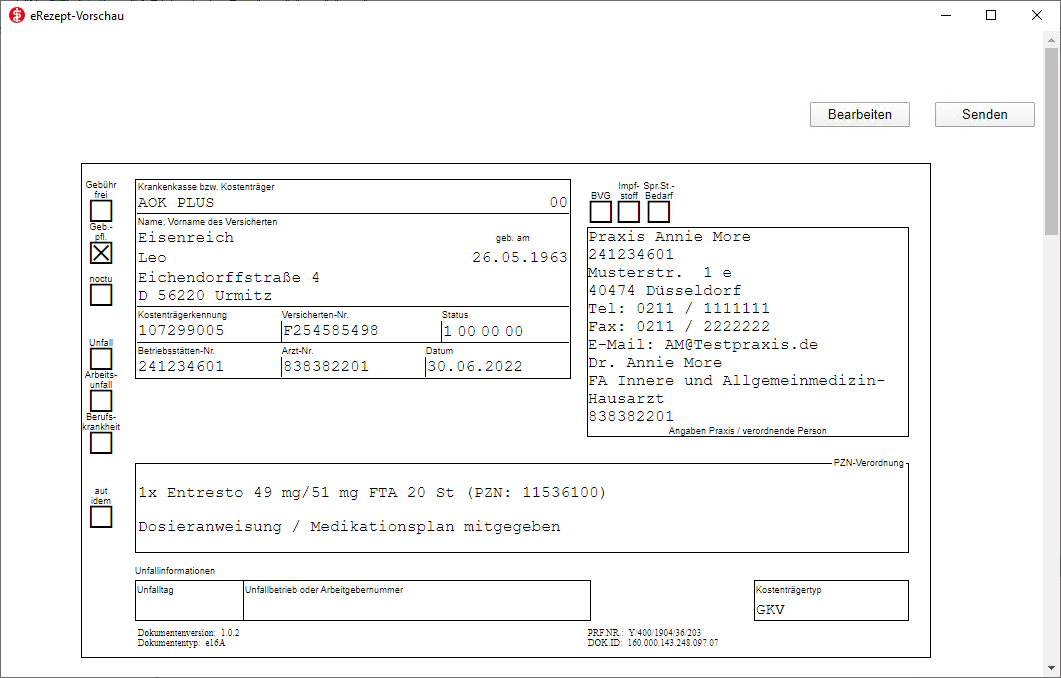Click the line D 56220 Urmitz
The image size is (1061, 678).
click(205, 296)
